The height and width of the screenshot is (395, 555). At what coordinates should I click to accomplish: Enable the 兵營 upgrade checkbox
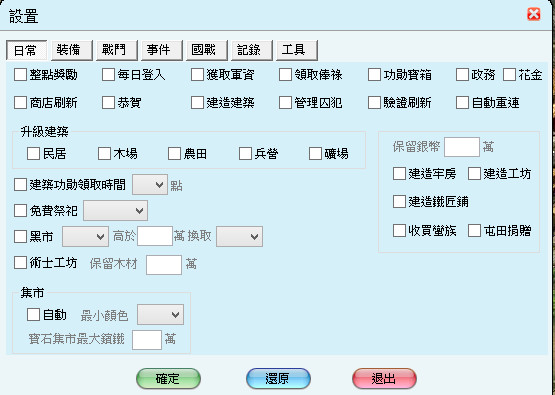245,154
